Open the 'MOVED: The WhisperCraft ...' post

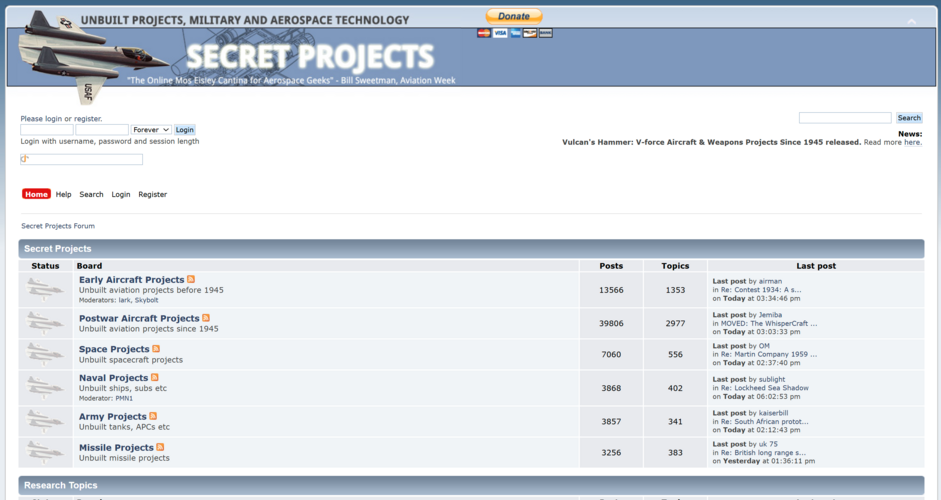pos(769,324)
